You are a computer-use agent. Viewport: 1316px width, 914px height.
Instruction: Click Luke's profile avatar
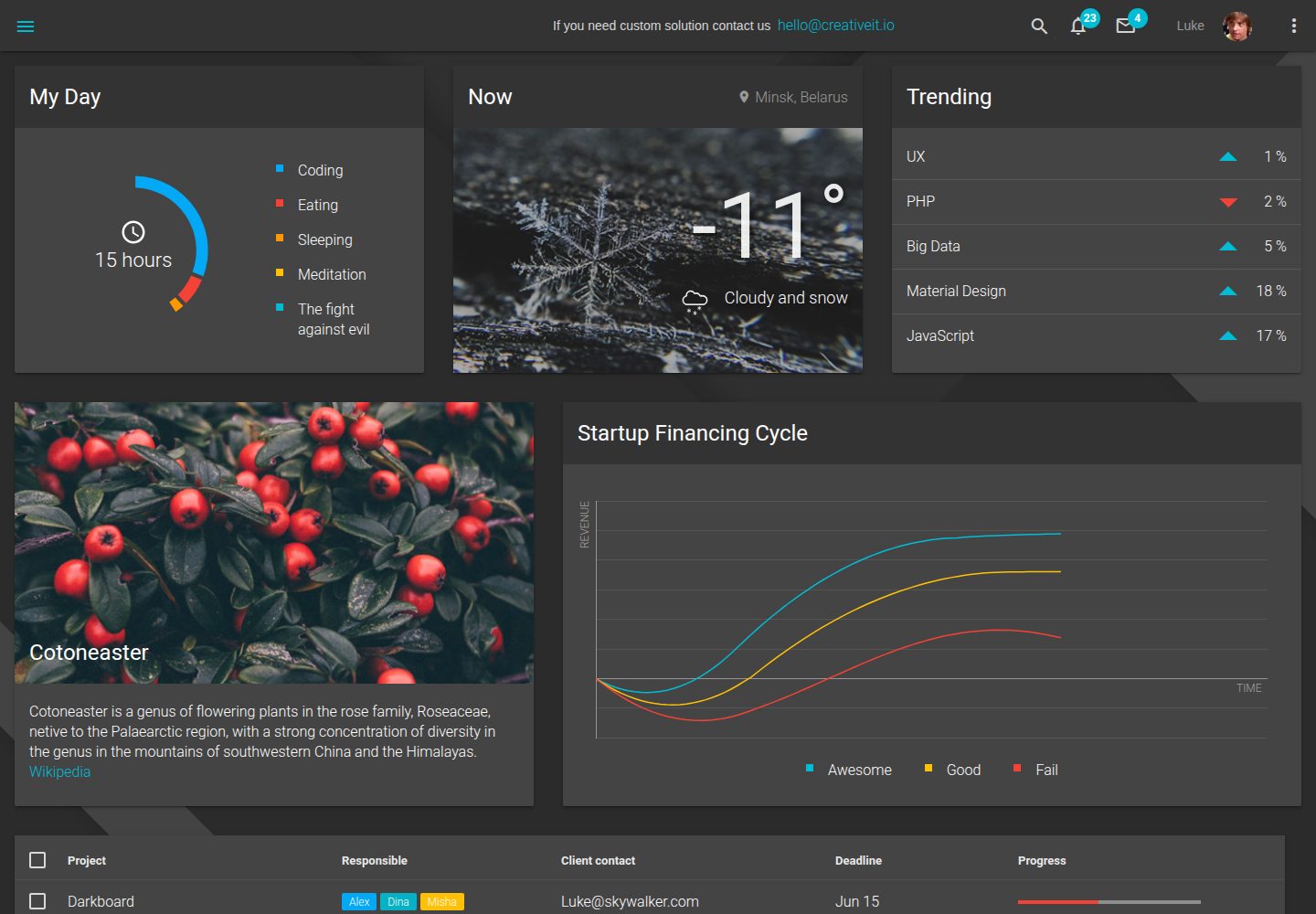click(1237, 27)
